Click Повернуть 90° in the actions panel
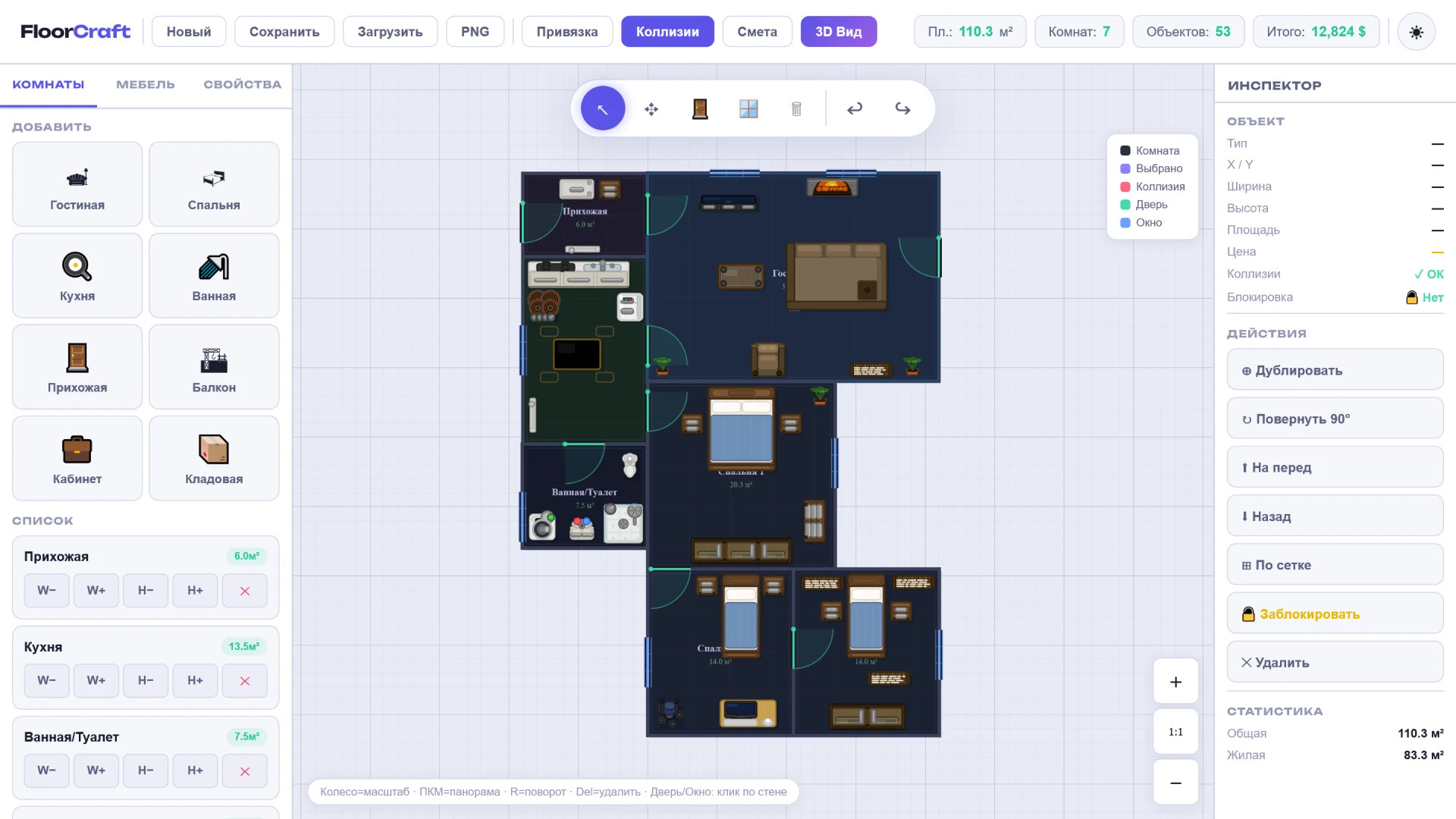 click(1335, 418)
